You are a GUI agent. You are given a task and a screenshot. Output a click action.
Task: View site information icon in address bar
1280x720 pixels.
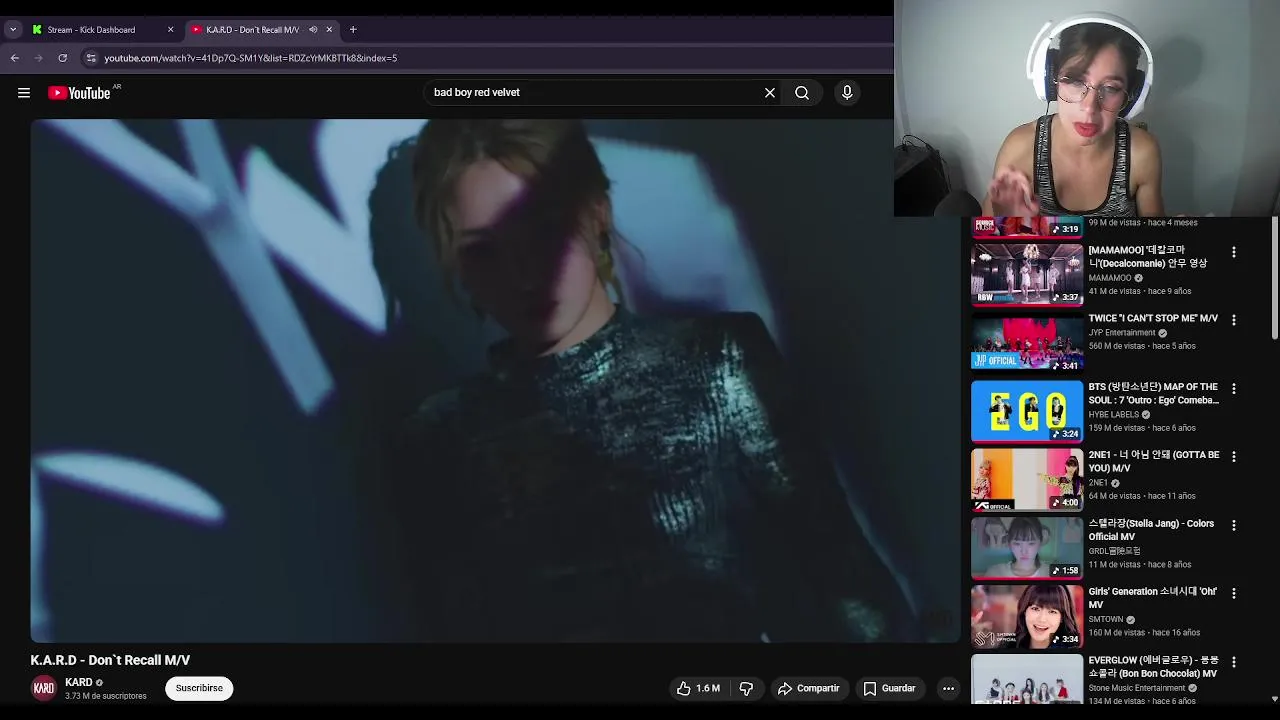point(91,58)
